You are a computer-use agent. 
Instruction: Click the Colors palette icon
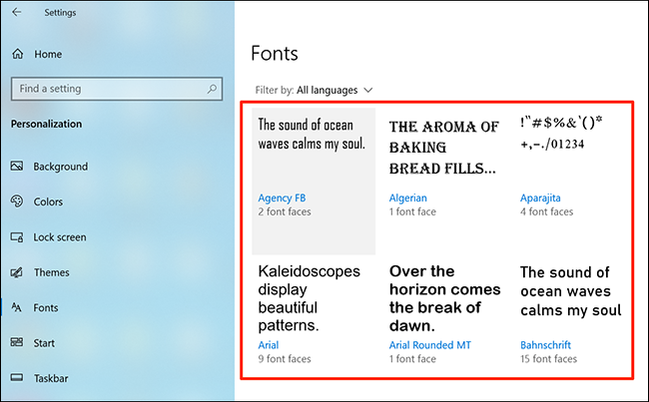pos(17,202)
